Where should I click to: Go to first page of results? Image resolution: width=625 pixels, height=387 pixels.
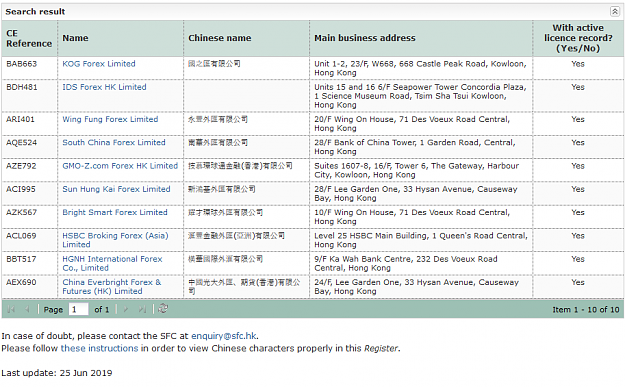click(x=11, y=309)
